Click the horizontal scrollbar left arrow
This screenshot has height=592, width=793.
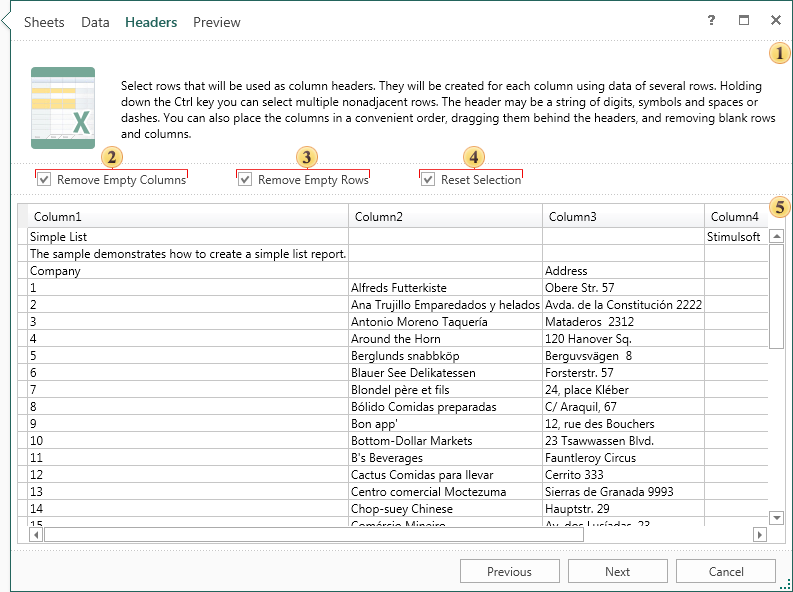click(x=36, y=535)
